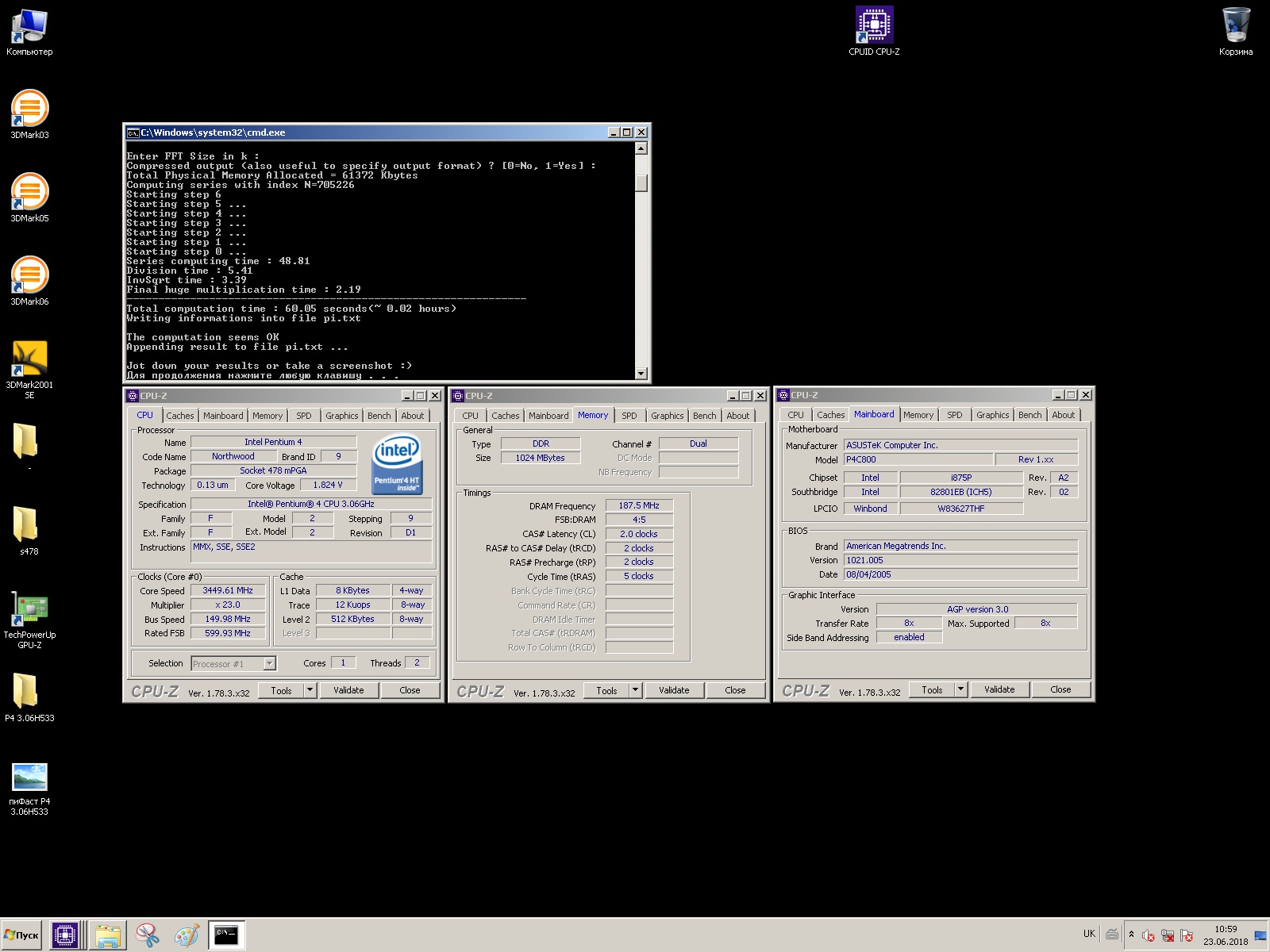The image size is (1270, 952).
Task: Open Graphics tab in the left CPU-Z window
Action: pyautogui.click(x=342, y=416)
